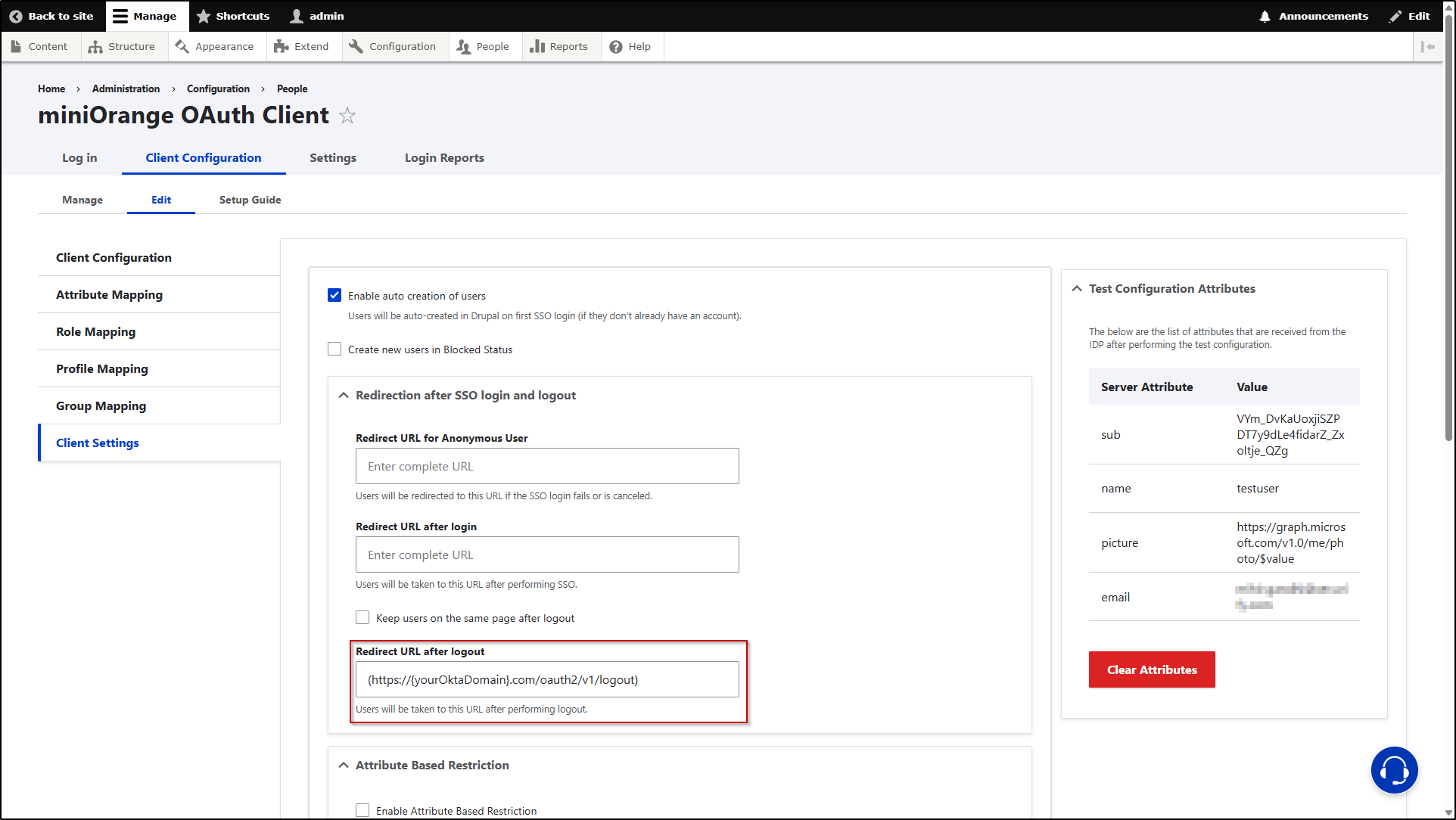This screenshot has height=820, width=1456.
Task: Open the Setup Guide sub-tab
Action: point(250,200)
